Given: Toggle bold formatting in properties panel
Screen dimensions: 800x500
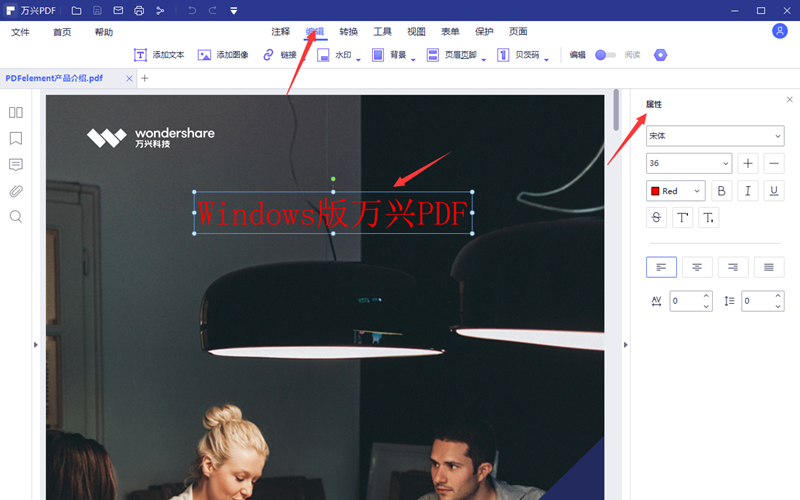Looking at the screenshot, I should pyautogui.click(x=721, y=191).
